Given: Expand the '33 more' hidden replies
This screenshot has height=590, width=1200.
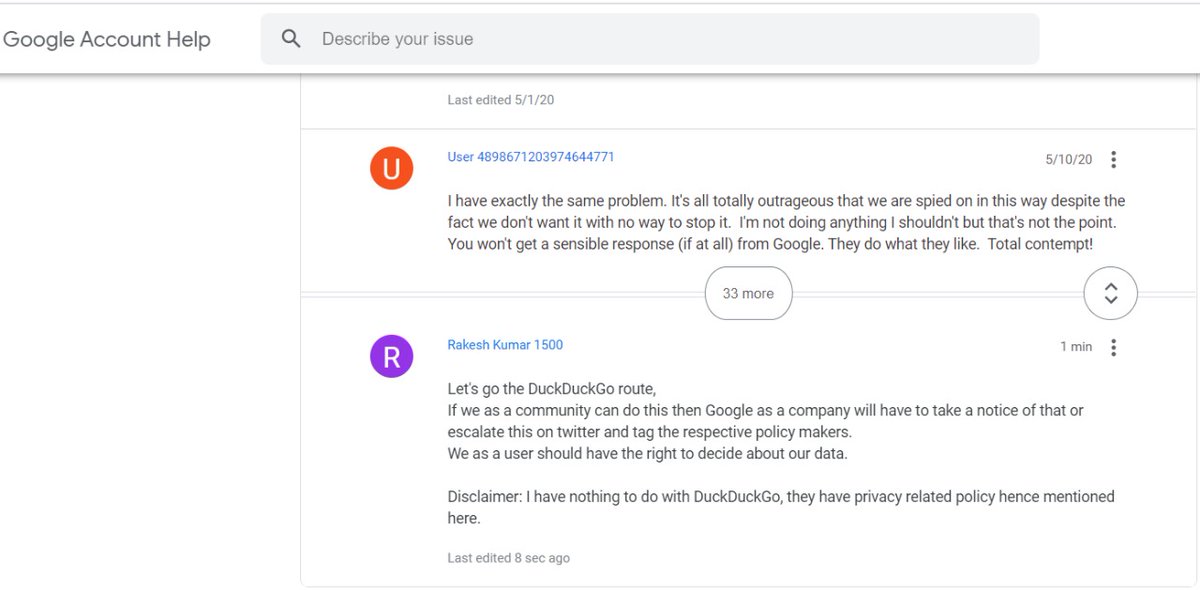Looking at the screenshot, I should click(749, 293).
